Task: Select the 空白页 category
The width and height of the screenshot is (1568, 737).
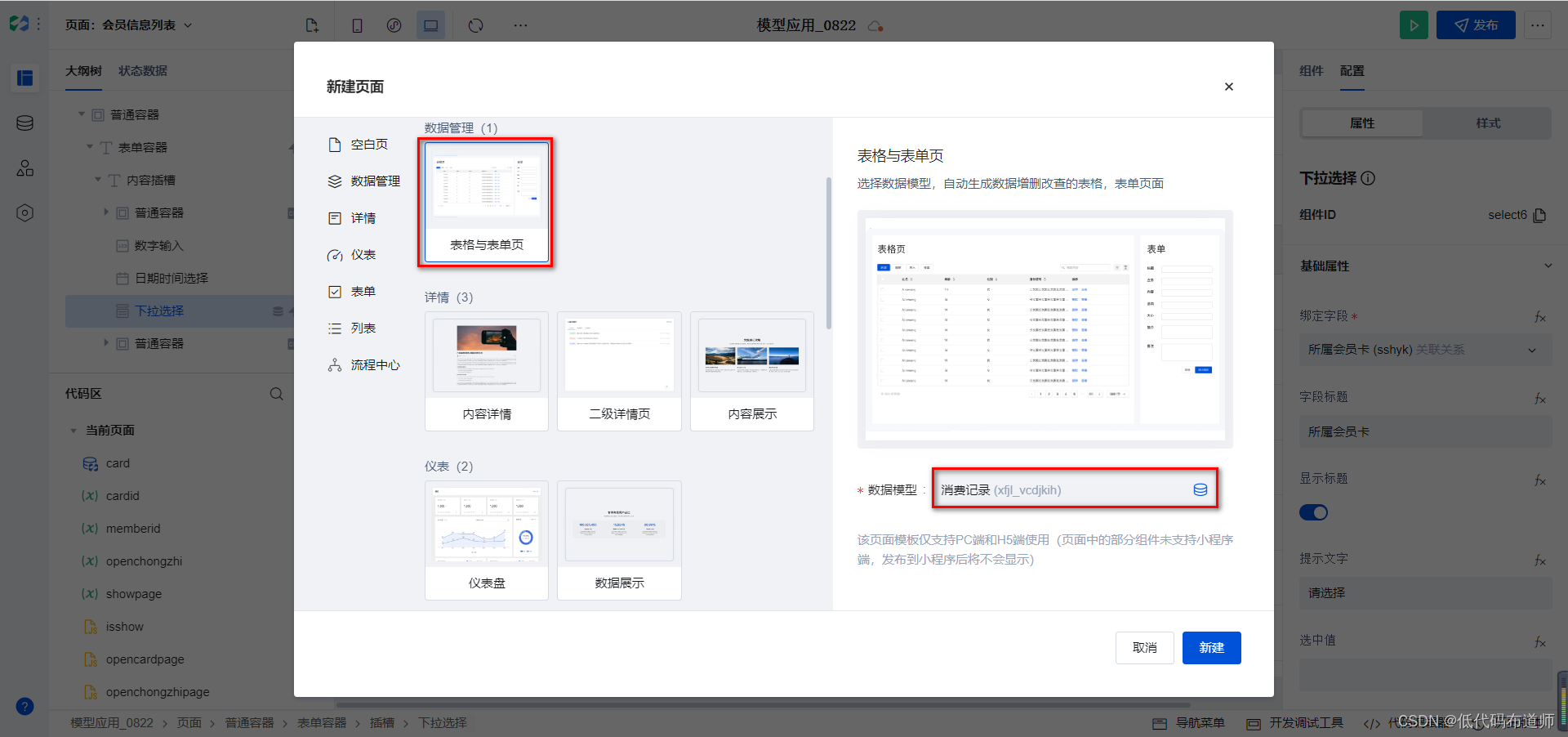Action: [x=358, y=145]
